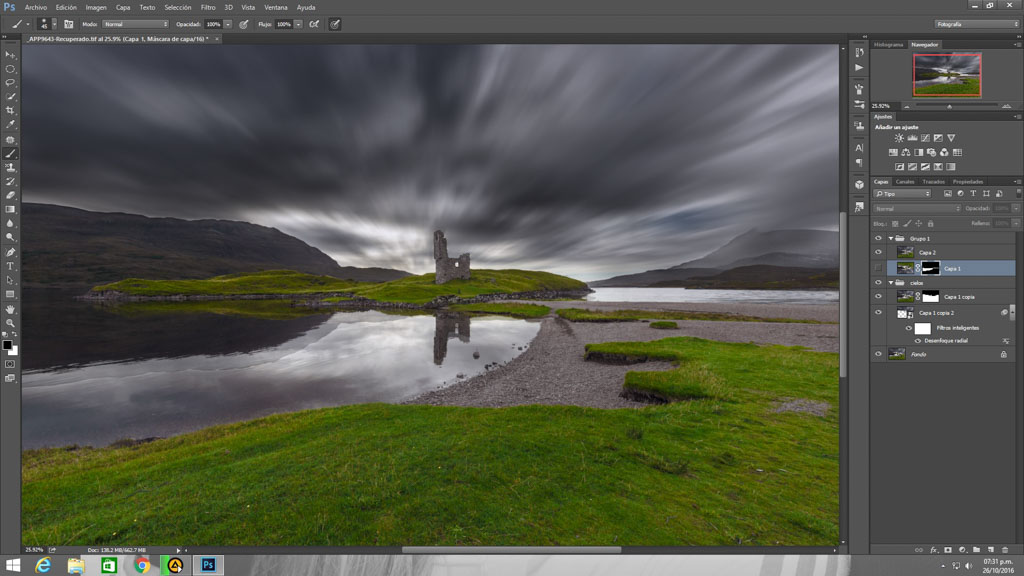The width and height of the screenshot is (1024, 576).
Task: Select the Hand tool
Action: 10,309
